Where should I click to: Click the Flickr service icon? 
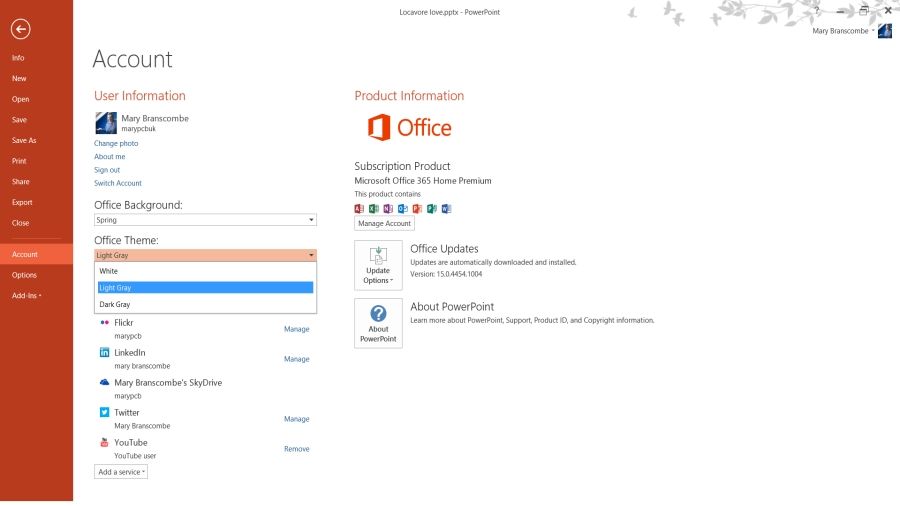104,322
